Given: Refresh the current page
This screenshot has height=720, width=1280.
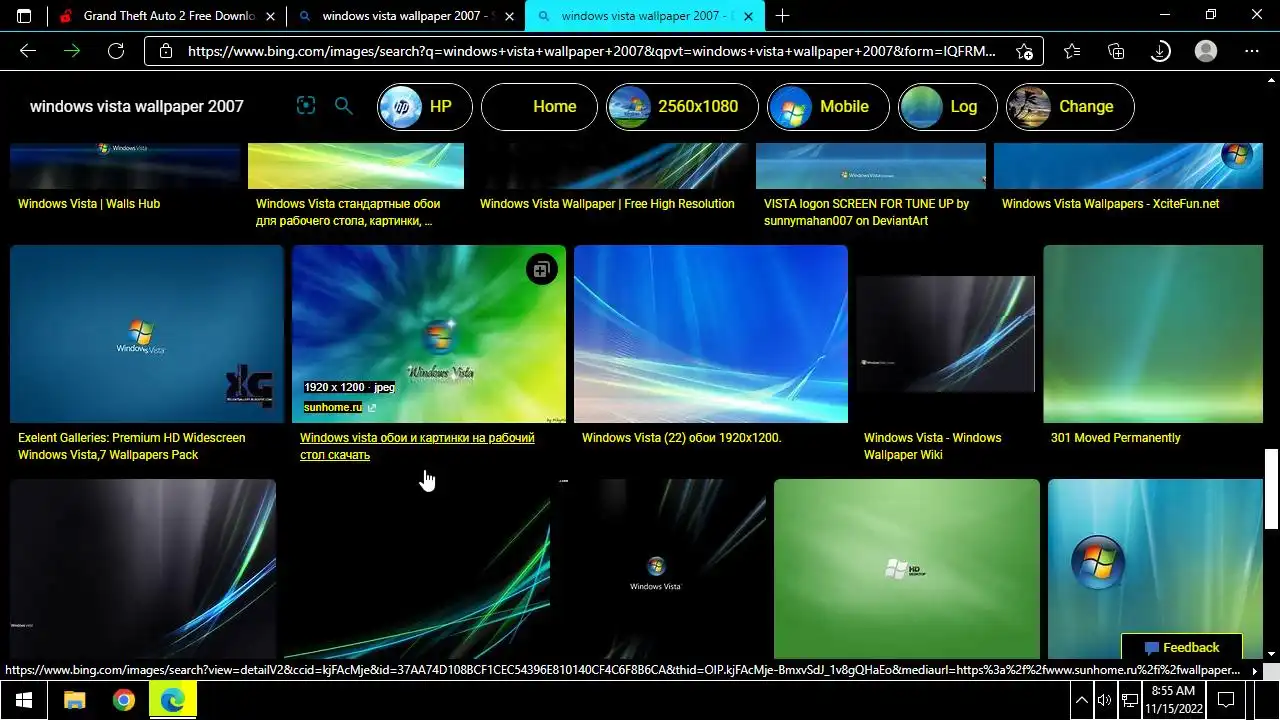Looking at the screenshot, I should (116, 51).
